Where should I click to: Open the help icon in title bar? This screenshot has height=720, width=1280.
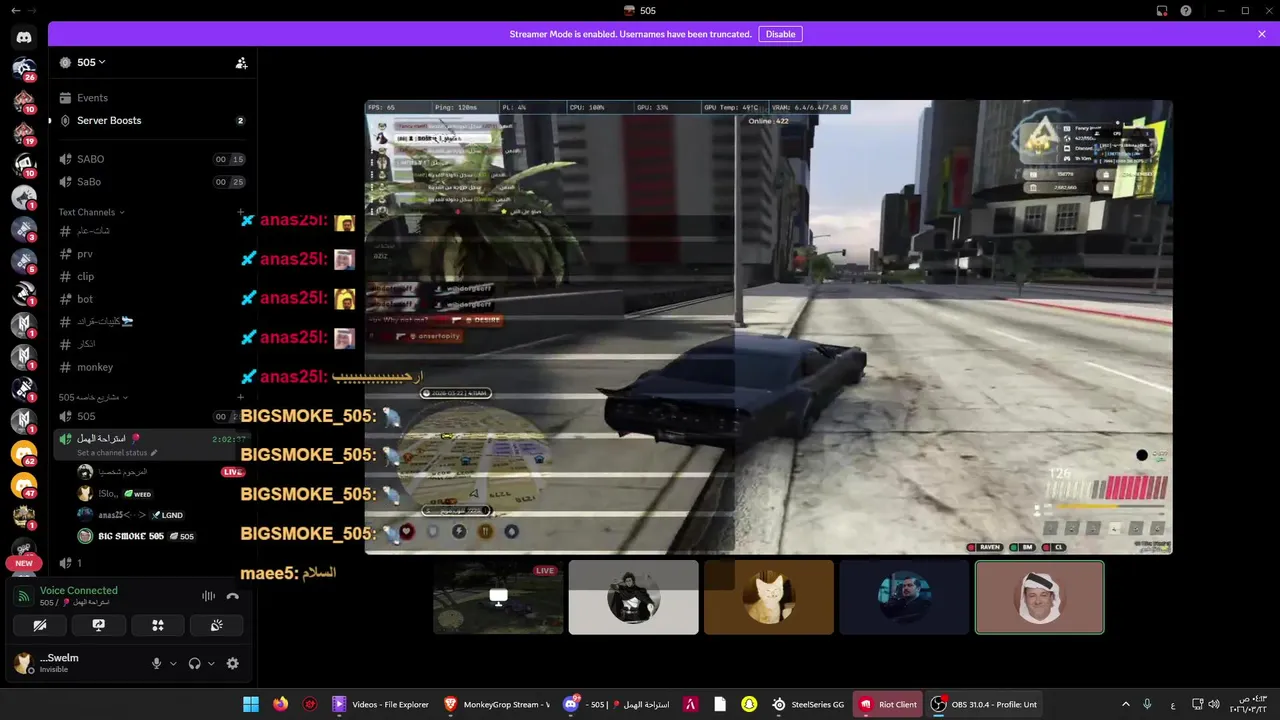coord(1186,11)
